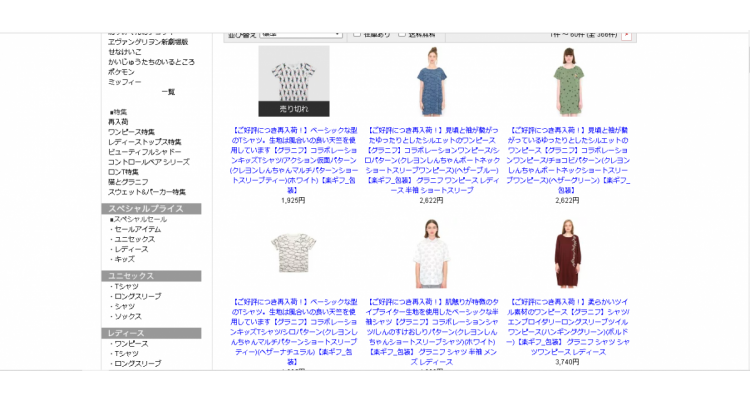750x400 pixels.
Task: Open ユニセックス under スペシャルプライス
Action: [x=132, y=240]
